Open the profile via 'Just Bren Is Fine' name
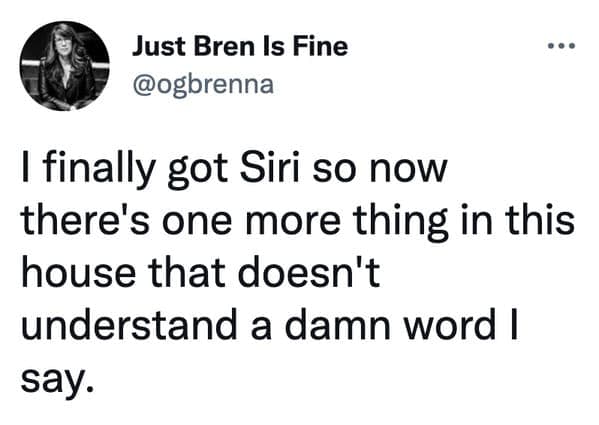Screen dimensions: 599x425 coord(240,47)
